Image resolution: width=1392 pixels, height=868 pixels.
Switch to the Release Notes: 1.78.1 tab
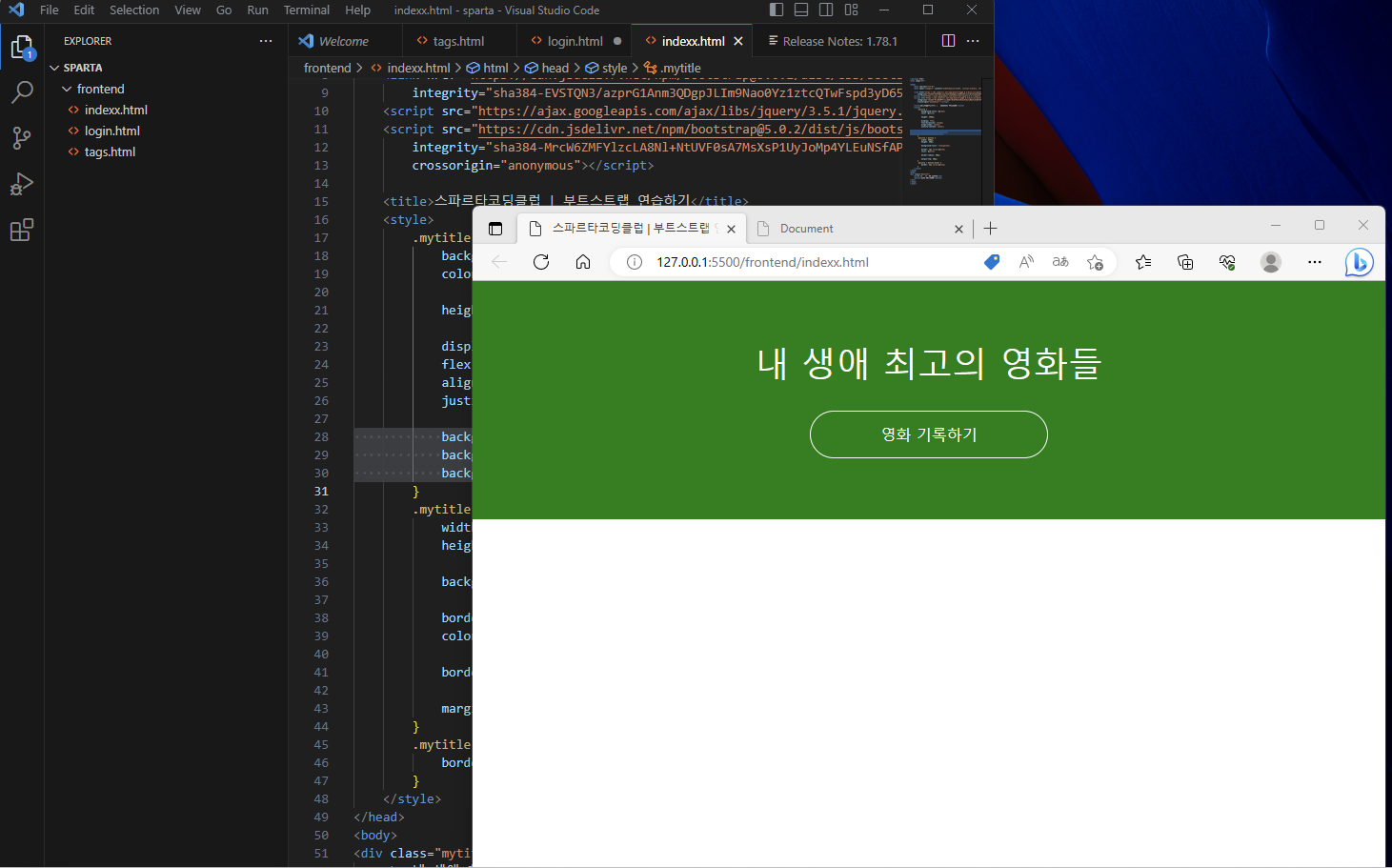coord(839,41)
